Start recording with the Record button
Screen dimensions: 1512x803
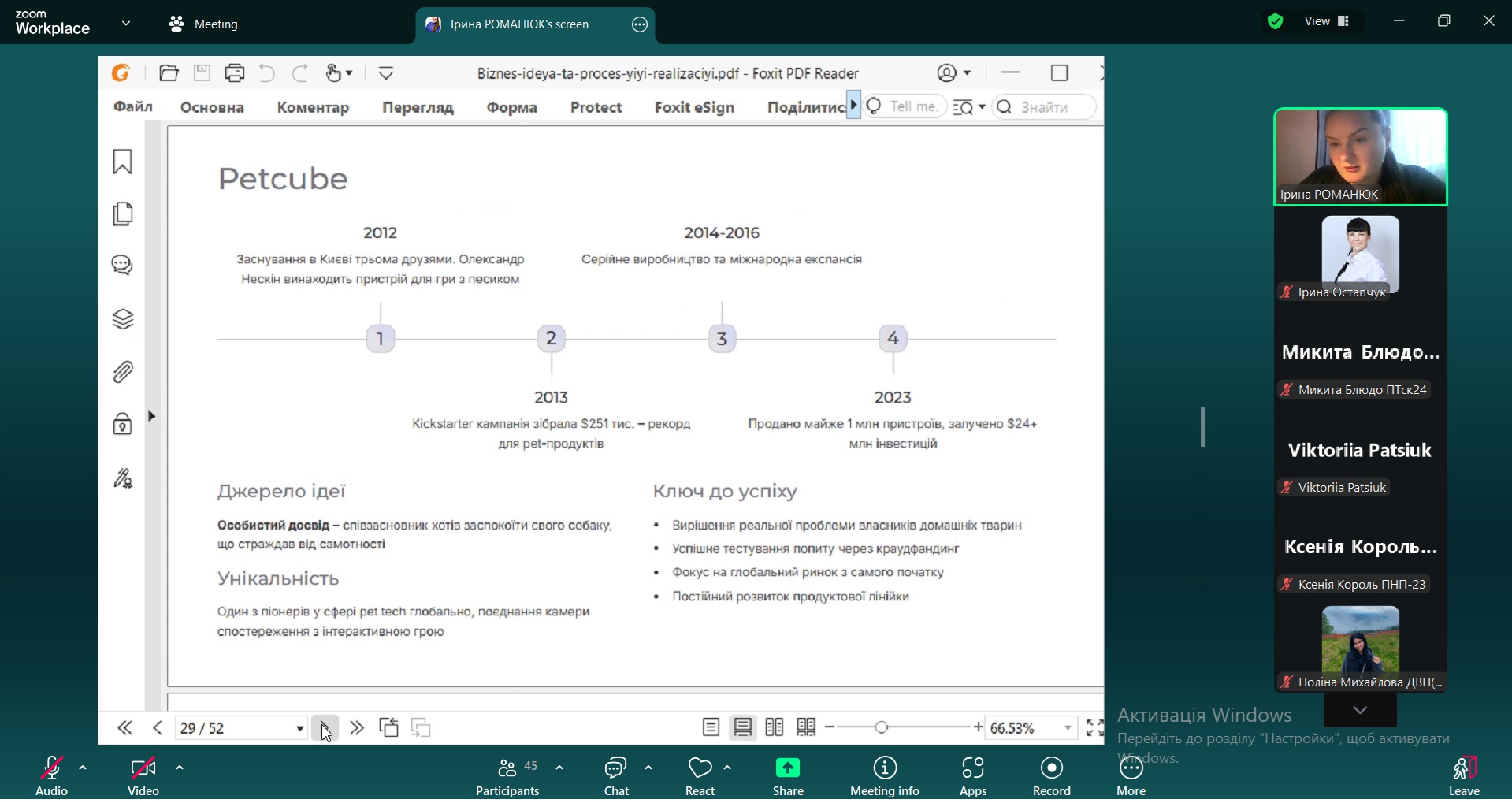pyautogui.click(x=1051, y=775)
